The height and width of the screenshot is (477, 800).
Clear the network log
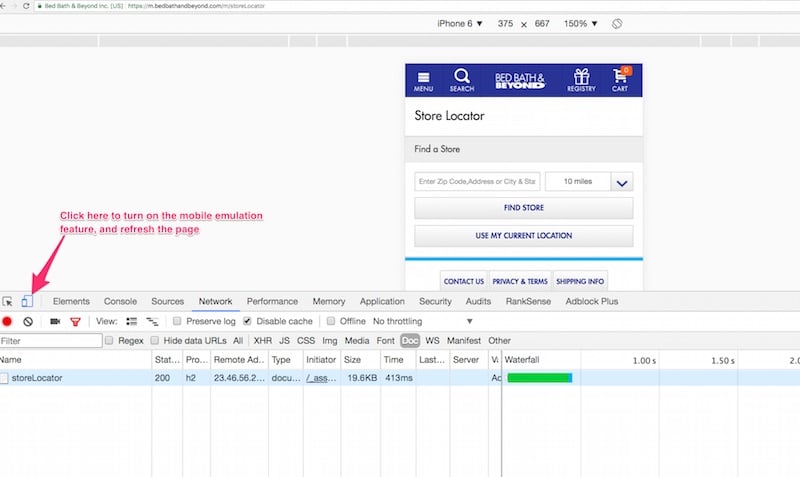pyautogui.click(x=28, y=321)
